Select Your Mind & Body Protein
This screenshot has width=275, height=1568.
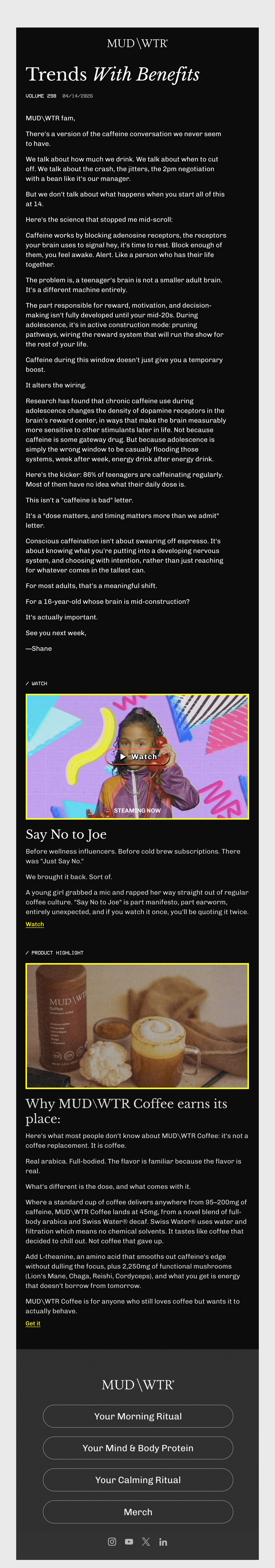137,1448
